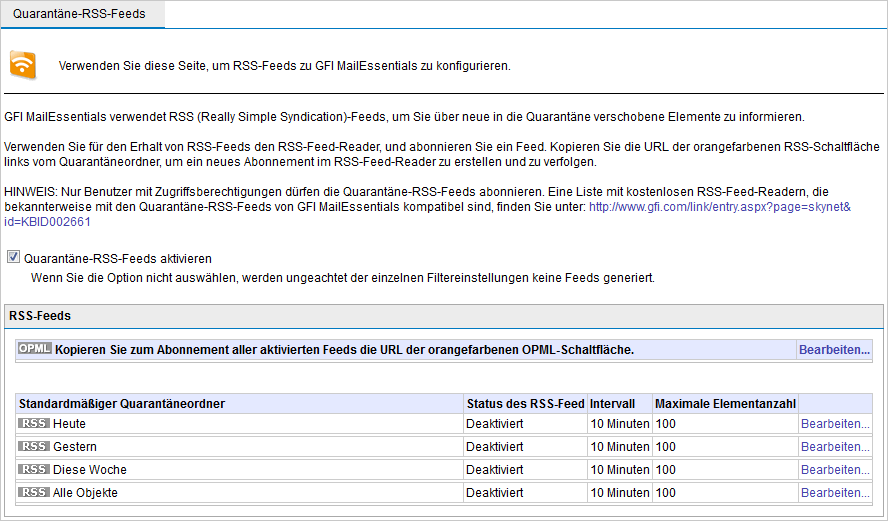Image resolution: width=888 pixels, height=521 pixels.
Task: Click Bearbeiten for the OPML feed
Action: (x=834, y=350)
